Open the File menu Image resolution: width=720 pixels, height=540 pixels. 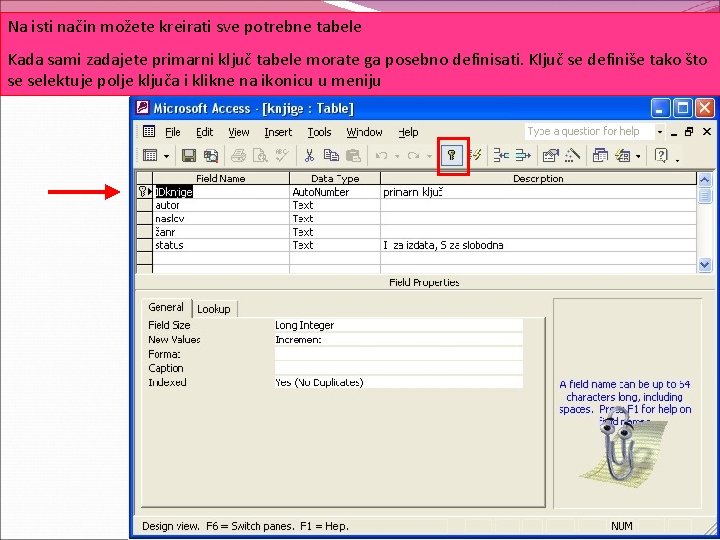coord(173,132)
